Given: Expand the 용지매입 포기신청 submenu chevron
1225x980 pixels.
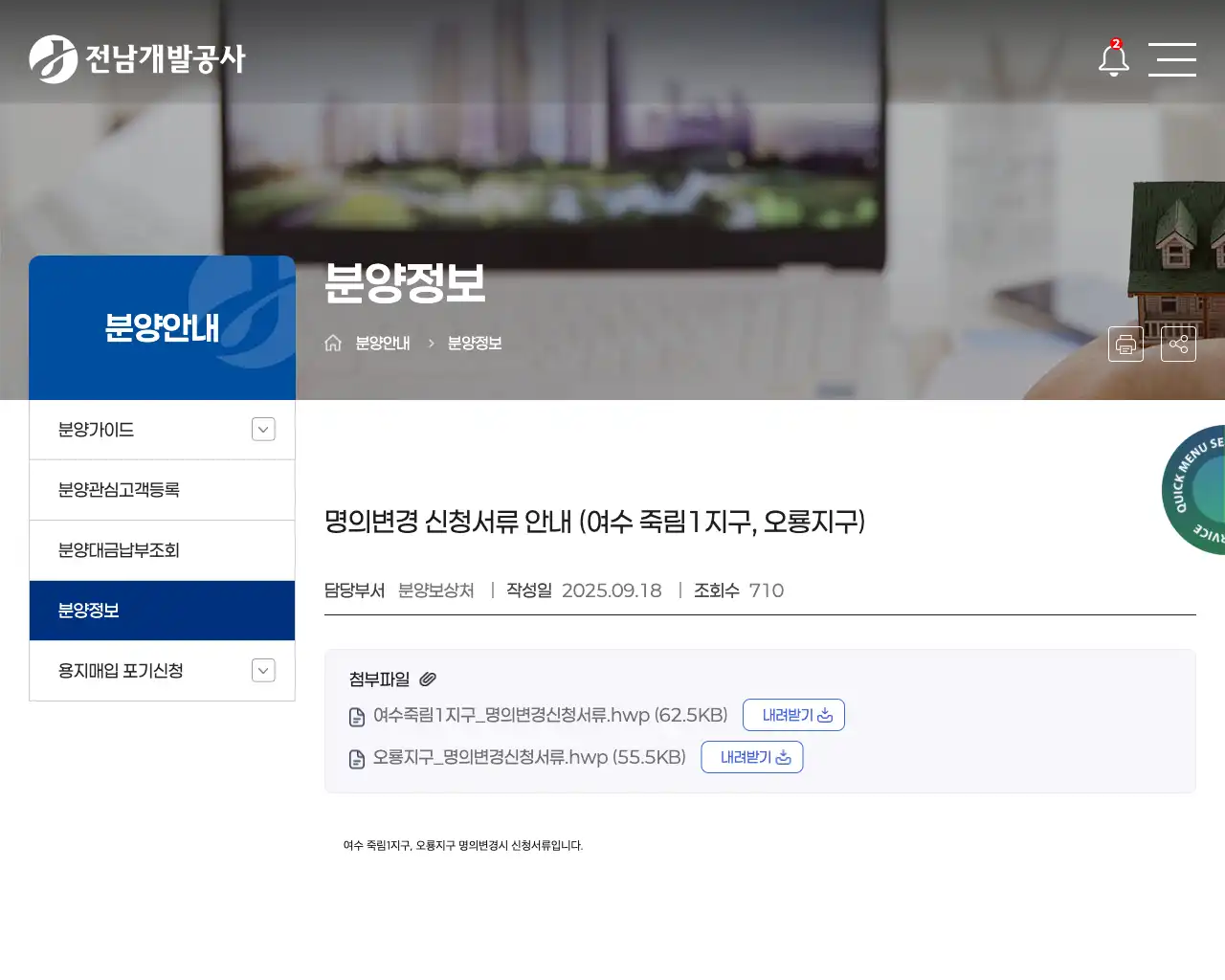Looking at the screenshot, I should coord(263,671).
